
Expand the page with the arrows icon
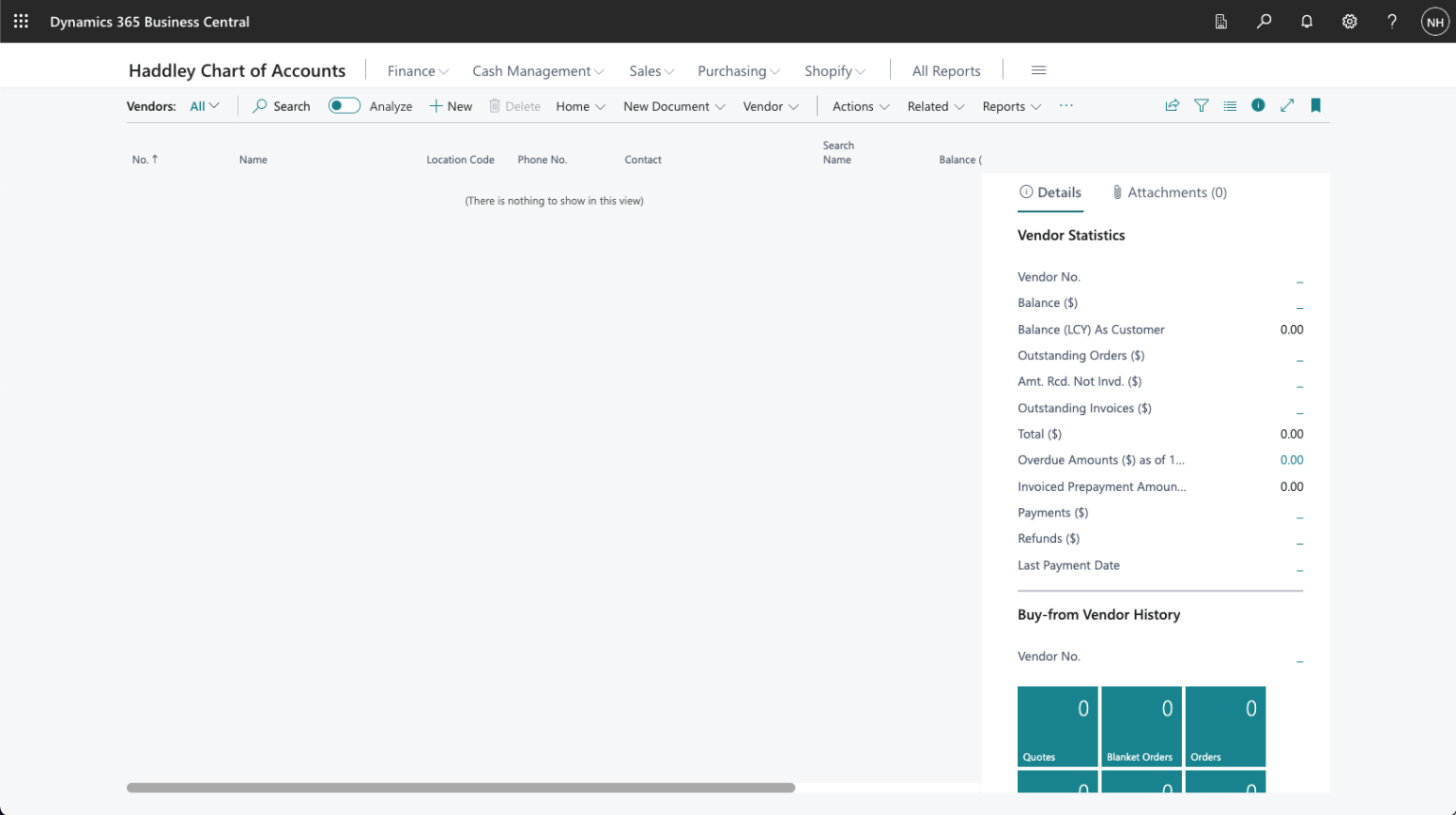tap(1286, 106)
